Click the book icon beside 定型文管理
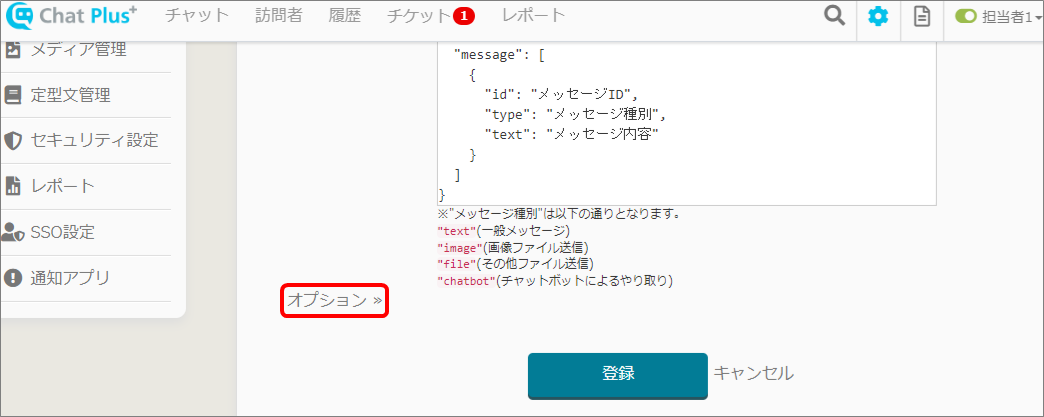 13,95
